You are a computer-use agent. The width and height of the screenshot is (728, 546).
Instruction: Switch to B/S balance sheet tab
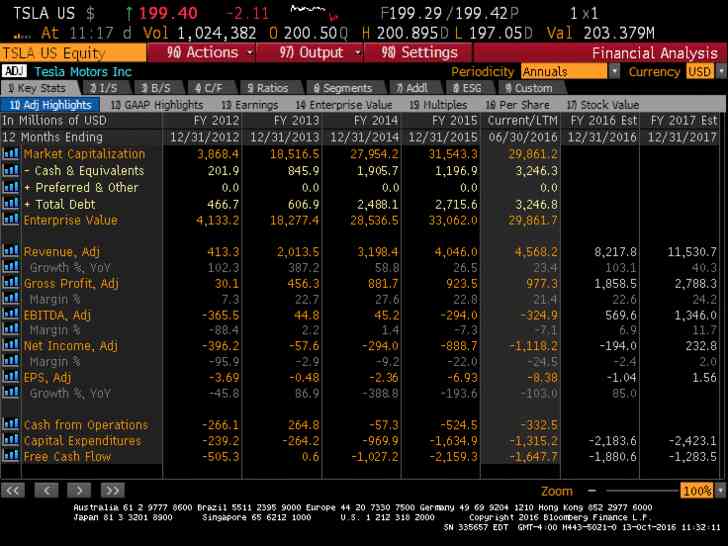pos(156,88)
